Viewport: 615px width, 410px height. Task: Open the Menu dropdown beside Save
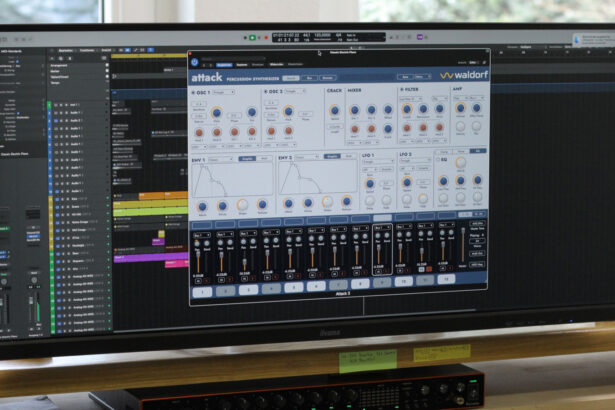(x=422, y=77)
